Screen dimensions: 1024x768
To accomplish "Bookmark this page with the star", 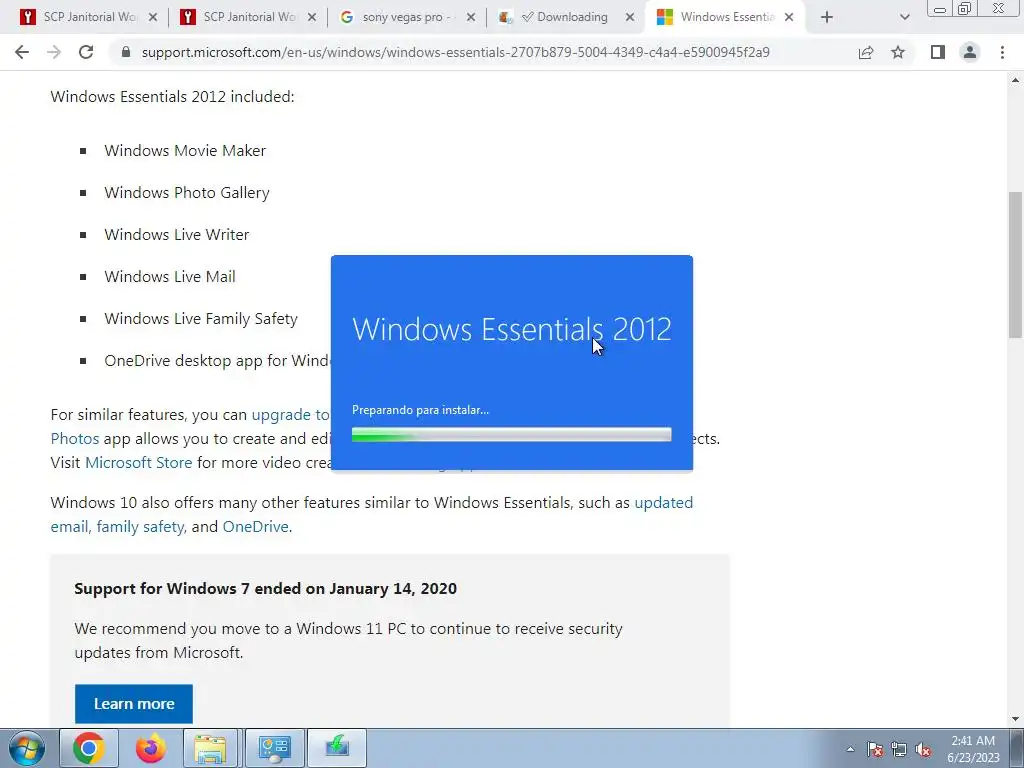I will coord(898,52).
